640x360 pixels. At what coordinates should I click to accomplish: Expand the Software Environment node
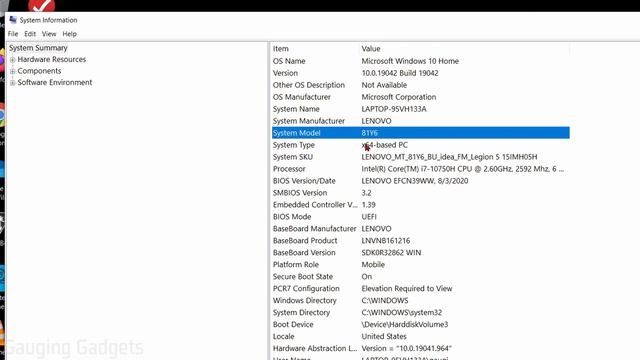pos(13,82)
